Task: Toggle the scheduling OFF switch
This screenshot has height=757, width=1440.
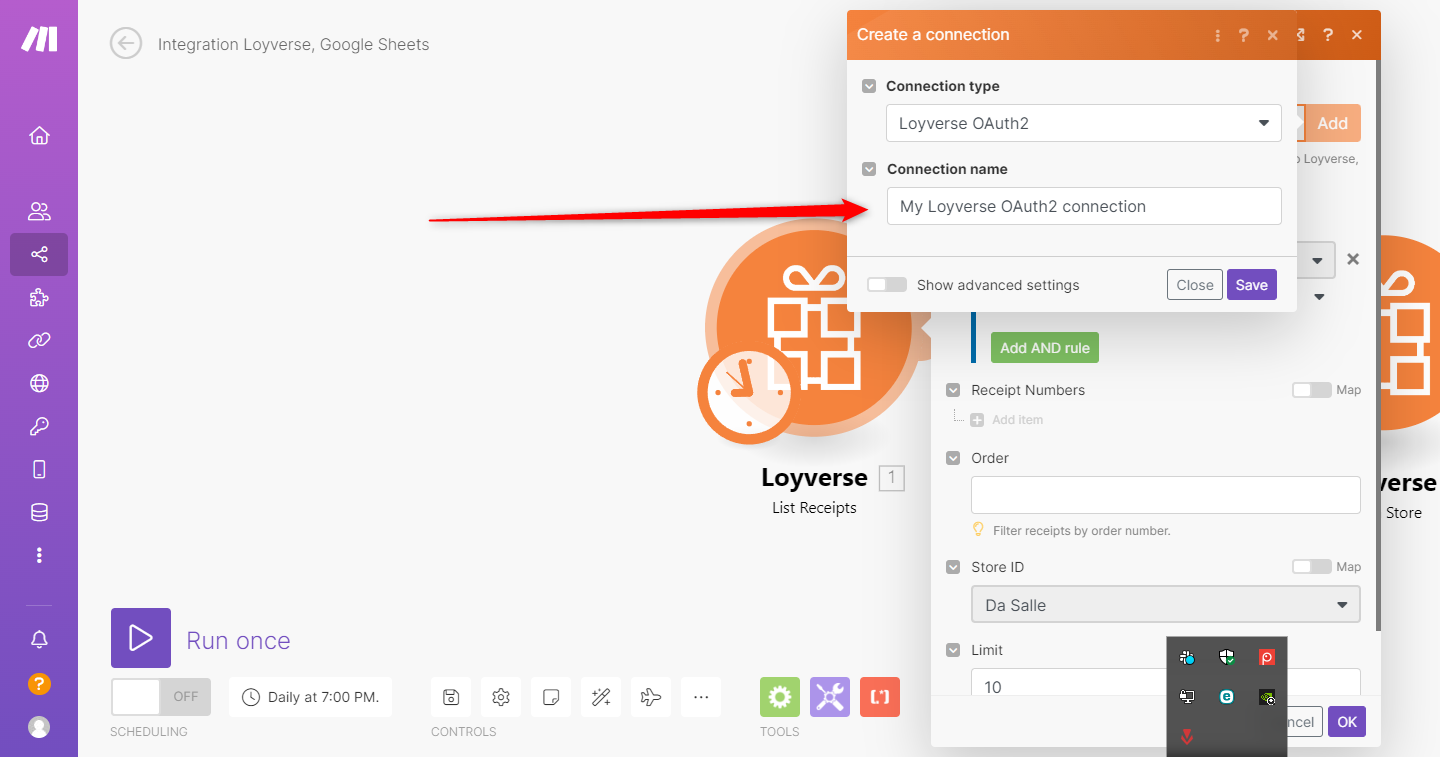Action: tap(160, 697)
